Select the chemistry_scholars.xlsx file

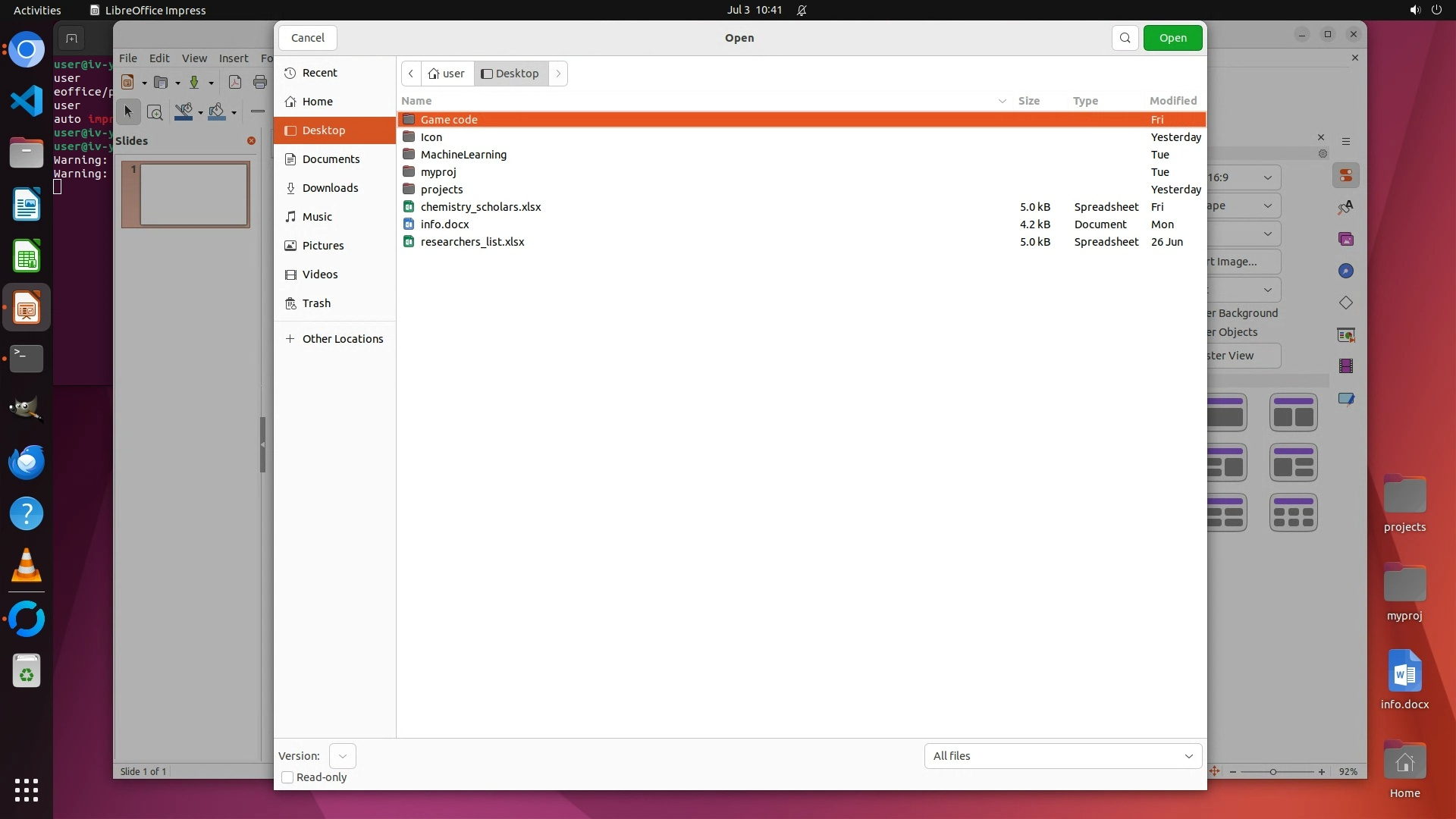(480, 207)
